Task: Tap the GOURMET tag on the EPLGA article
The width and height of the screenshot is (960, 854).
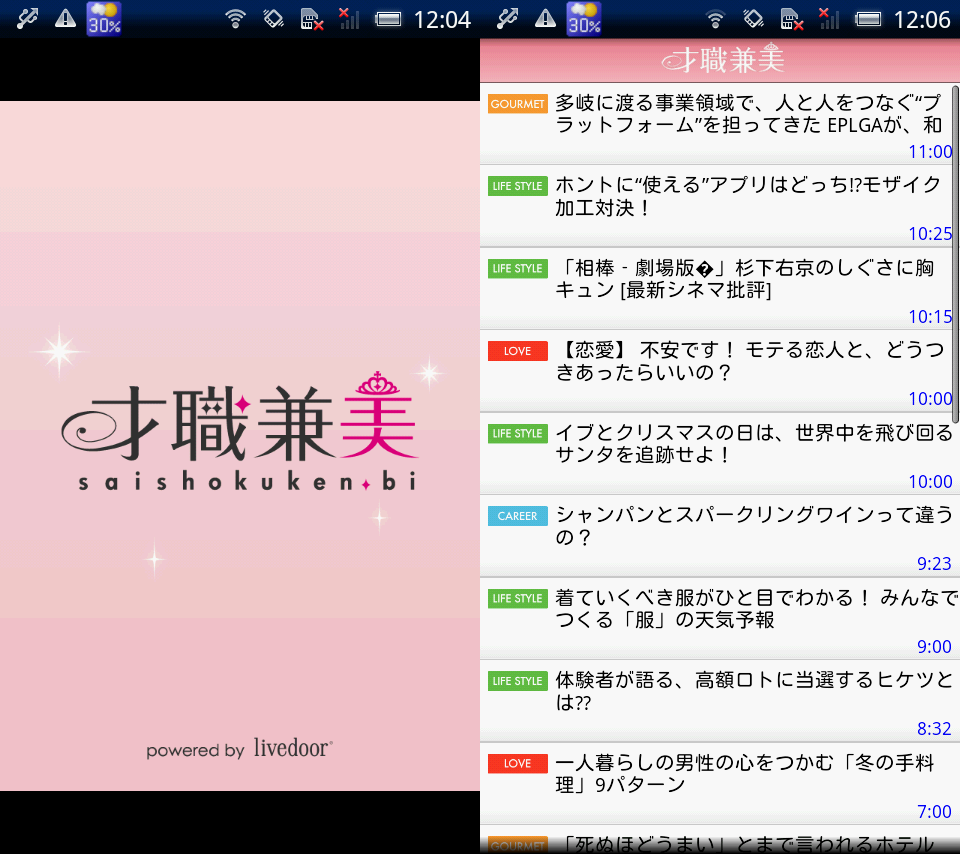Action: (x=517, y=103)
